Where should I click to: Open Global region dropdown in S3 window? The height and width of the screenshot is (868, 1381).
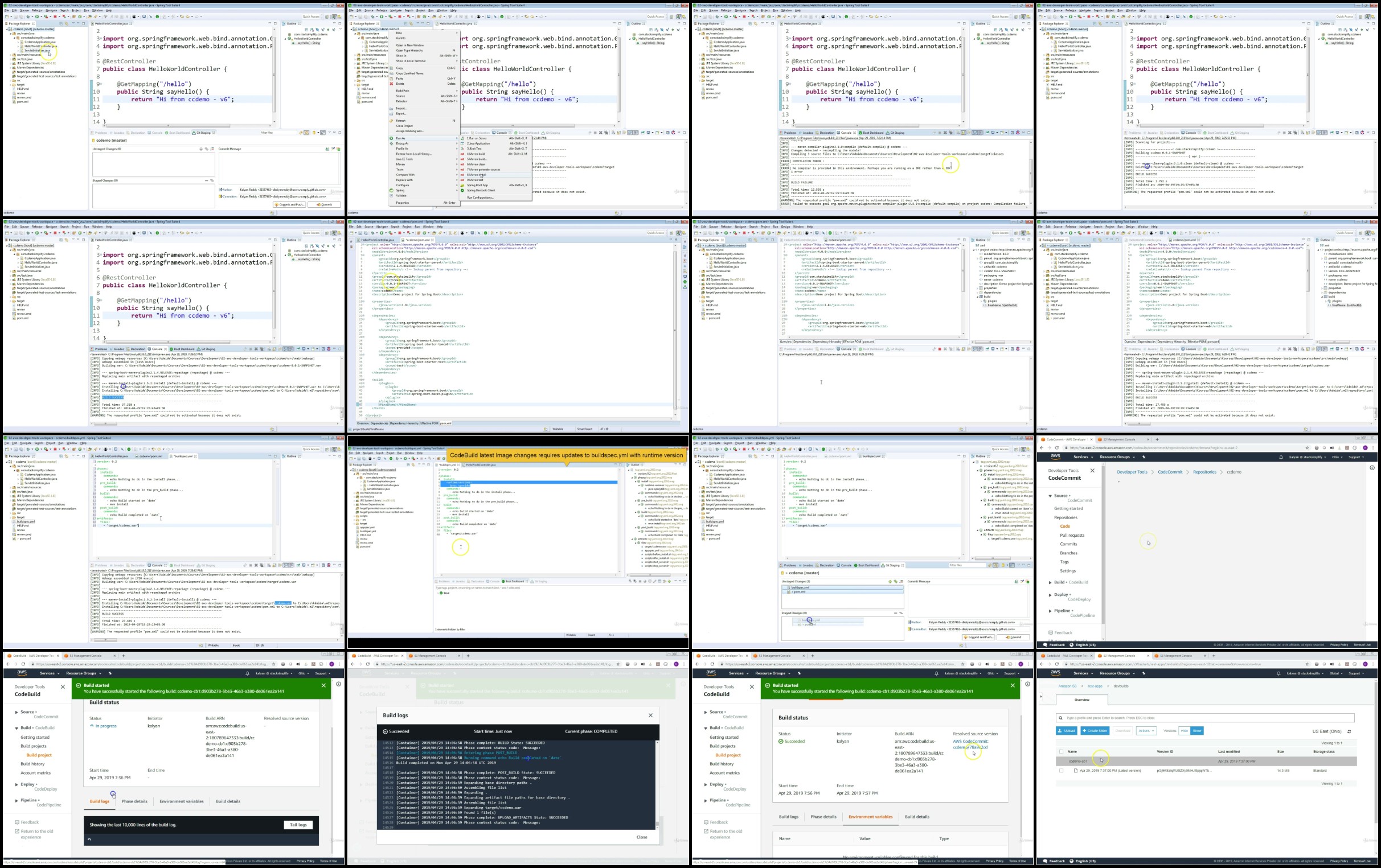1337,674
